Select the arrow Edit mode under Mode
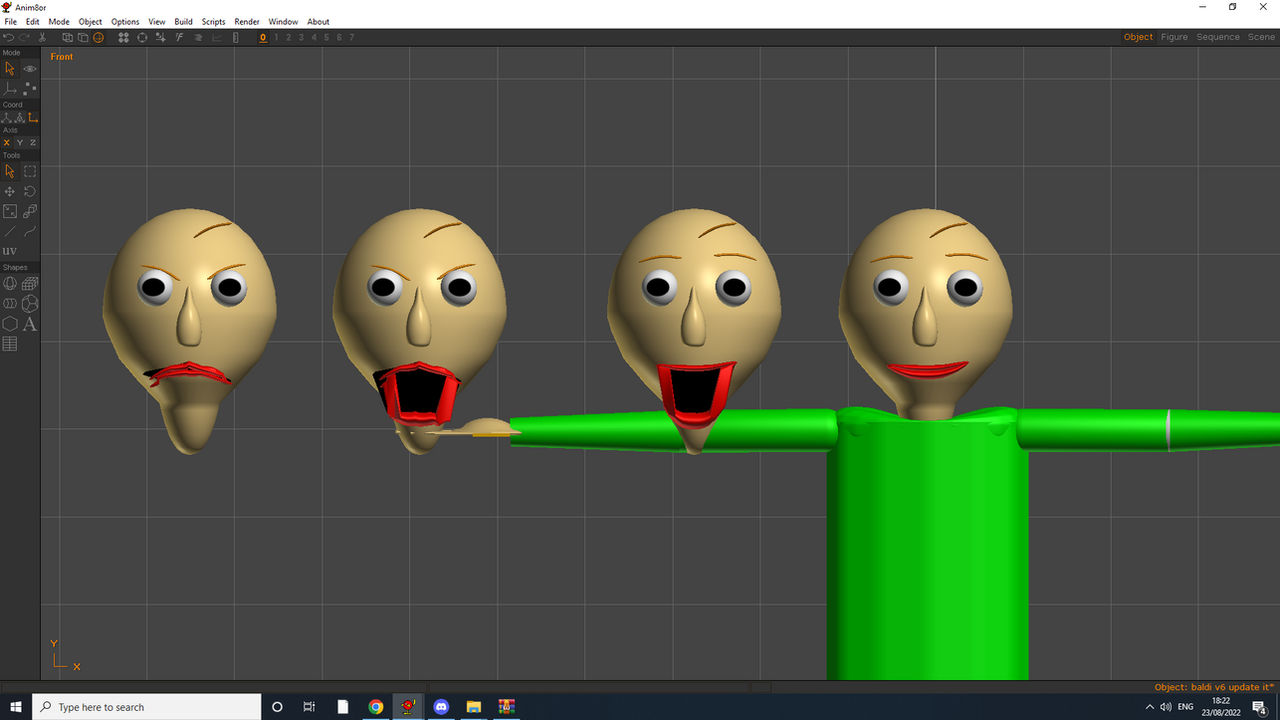The image size is (1280, 720). pos(10,69)
